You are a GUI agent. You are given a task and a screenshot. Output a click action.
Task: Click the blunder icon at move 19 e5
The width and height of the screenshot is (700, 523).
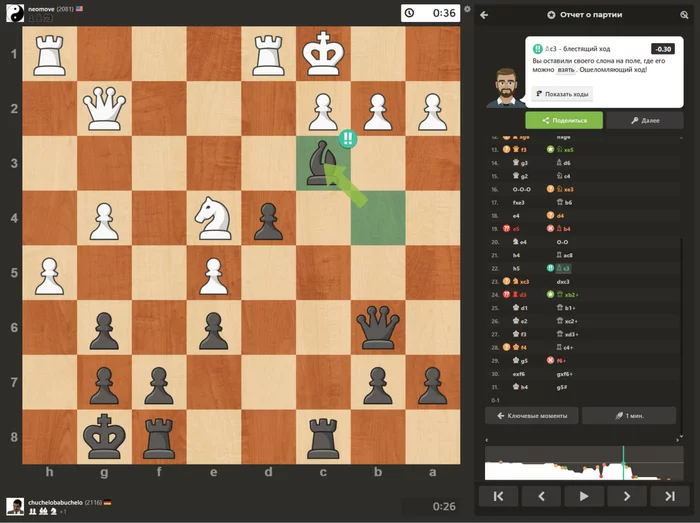pyautogui.click(x=507, y=229)
